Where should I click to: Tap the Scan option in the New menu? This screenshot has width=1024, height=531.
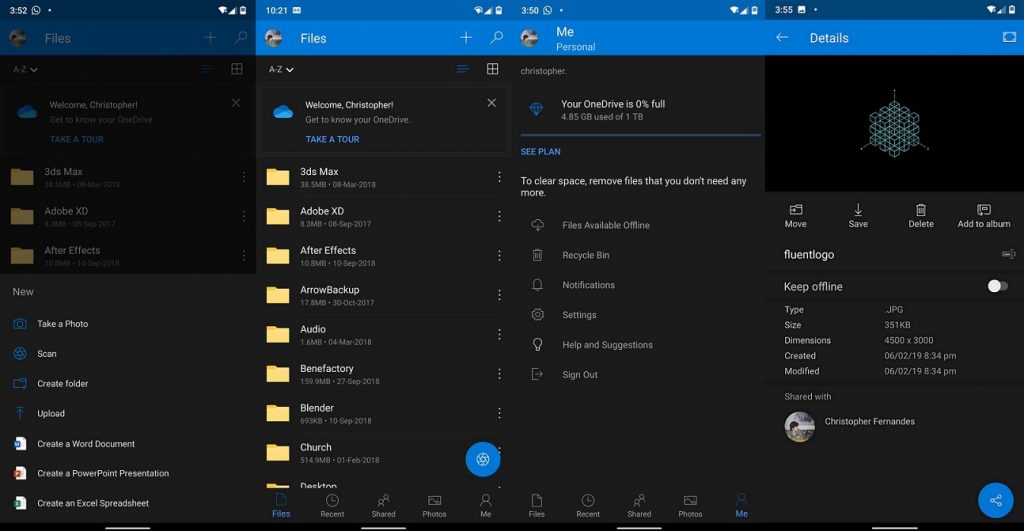[47, 354]
